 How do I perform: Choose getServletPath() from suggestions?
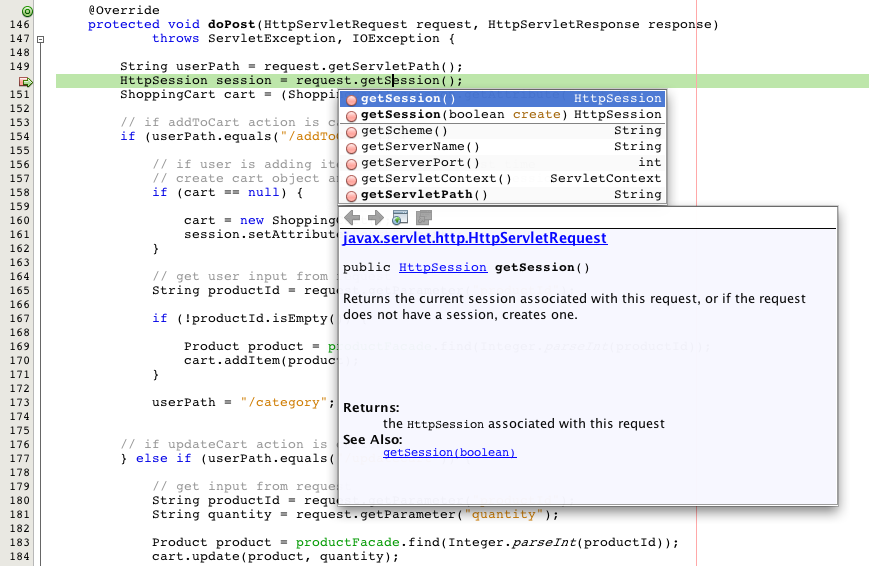(x=424, y=195)
